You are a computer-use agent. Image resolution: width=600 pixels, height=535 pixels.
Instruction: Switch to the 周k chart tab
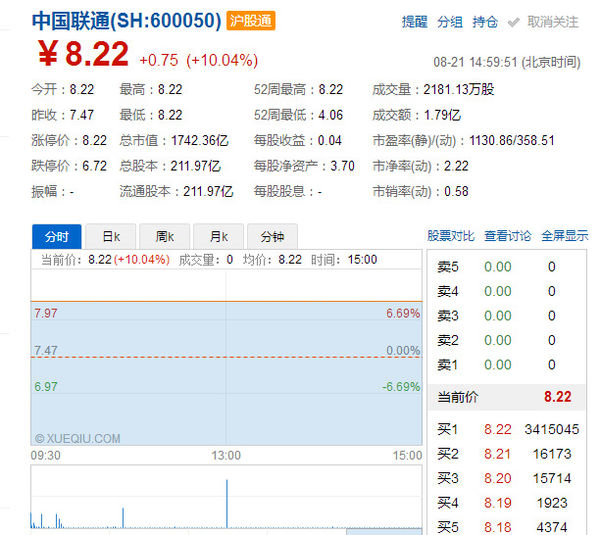165,237
